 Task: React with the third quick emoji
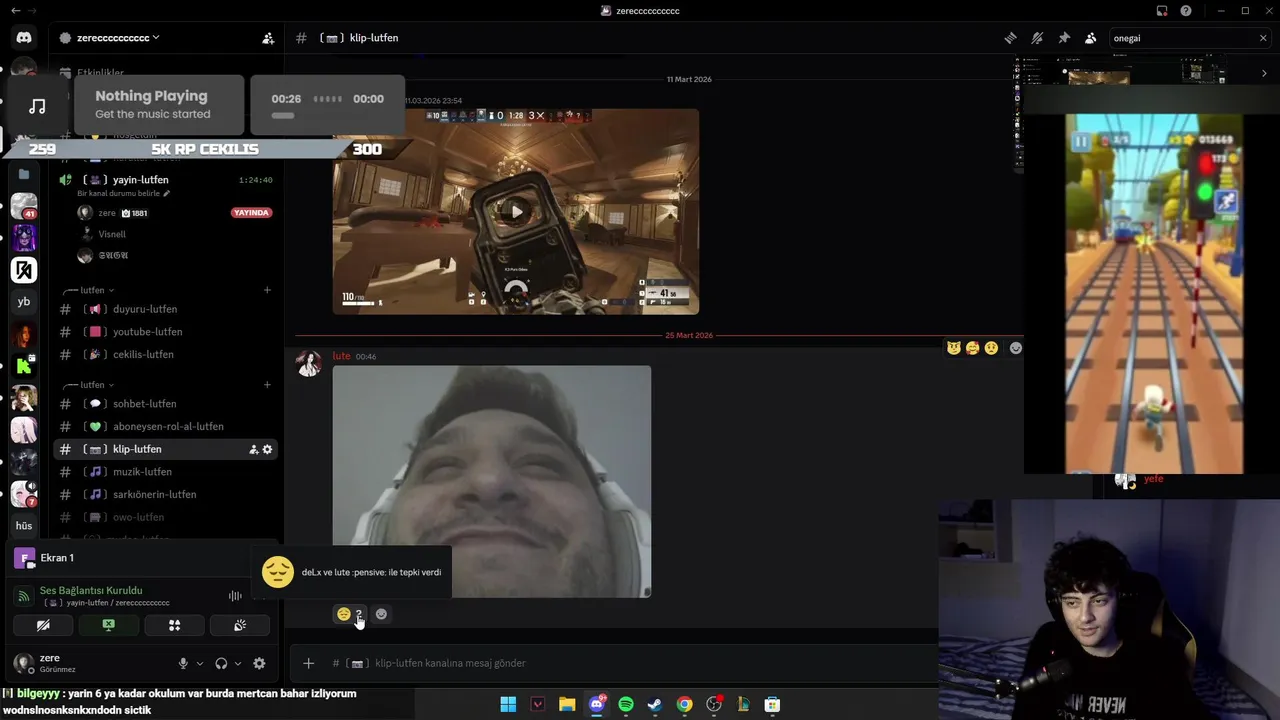991,348
